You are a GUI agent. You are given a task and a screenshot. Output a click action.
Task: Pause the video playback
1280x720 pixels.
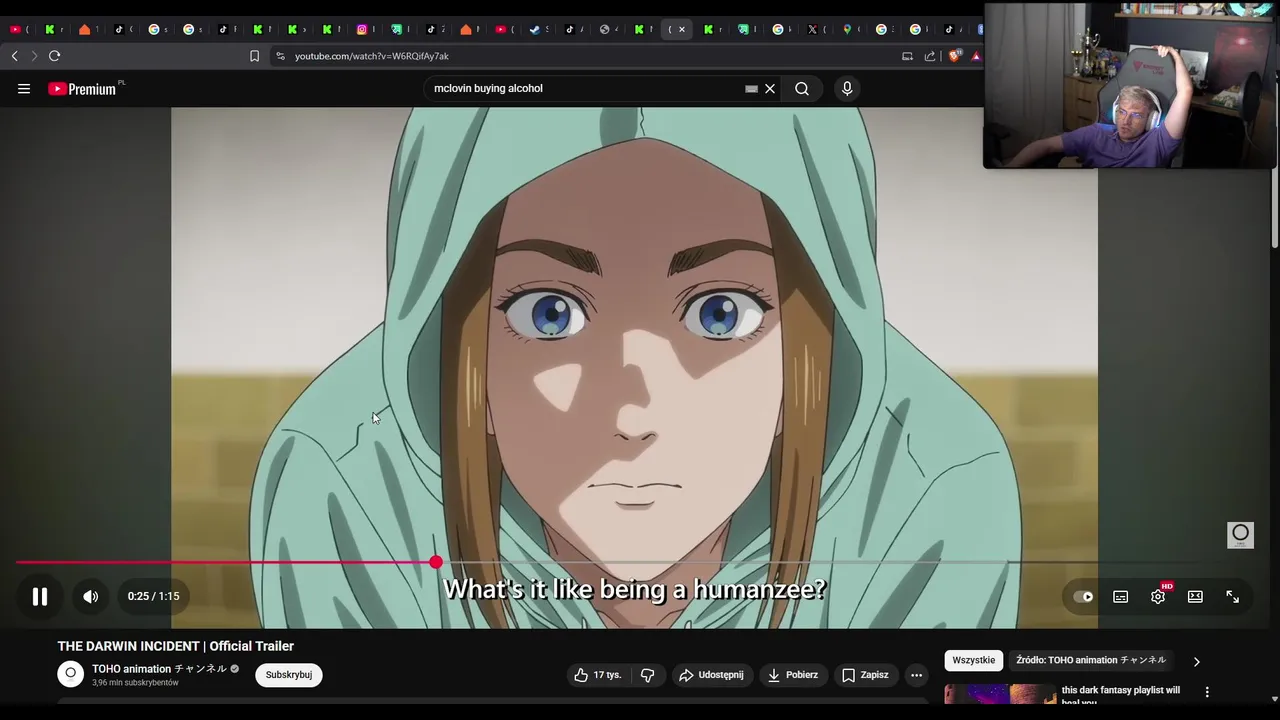tap(39, 597)
